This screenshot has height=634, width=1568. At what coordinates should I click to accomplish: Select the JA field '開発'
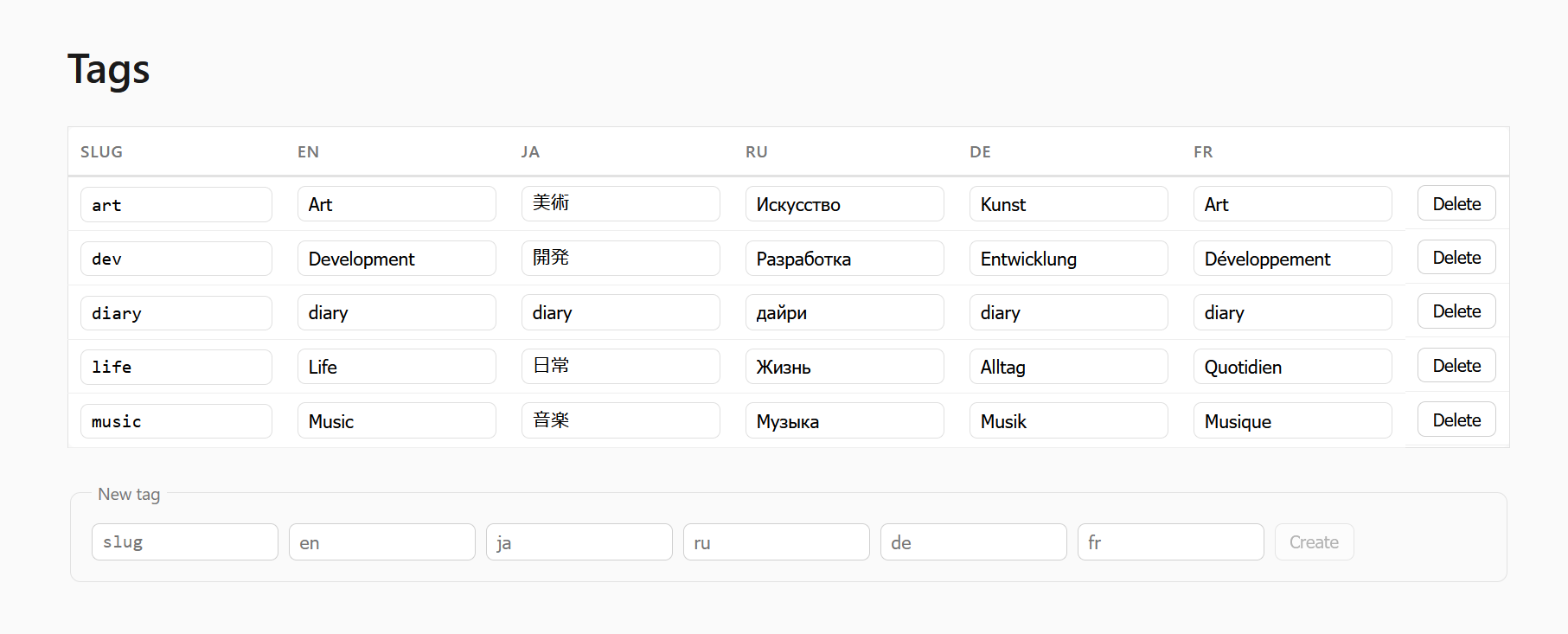pyautogui.click(x=621, y=258)
